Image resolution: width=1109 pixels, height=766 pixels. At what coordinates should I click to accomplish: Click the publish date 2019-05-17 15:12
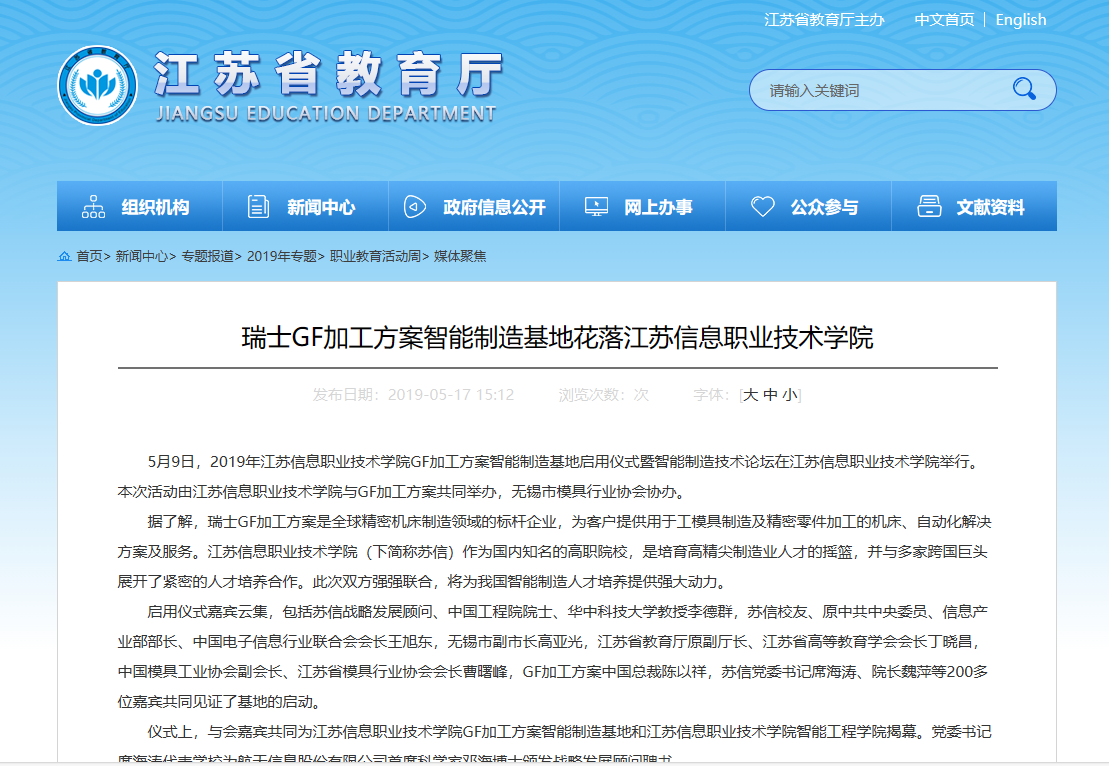[451, 395]
